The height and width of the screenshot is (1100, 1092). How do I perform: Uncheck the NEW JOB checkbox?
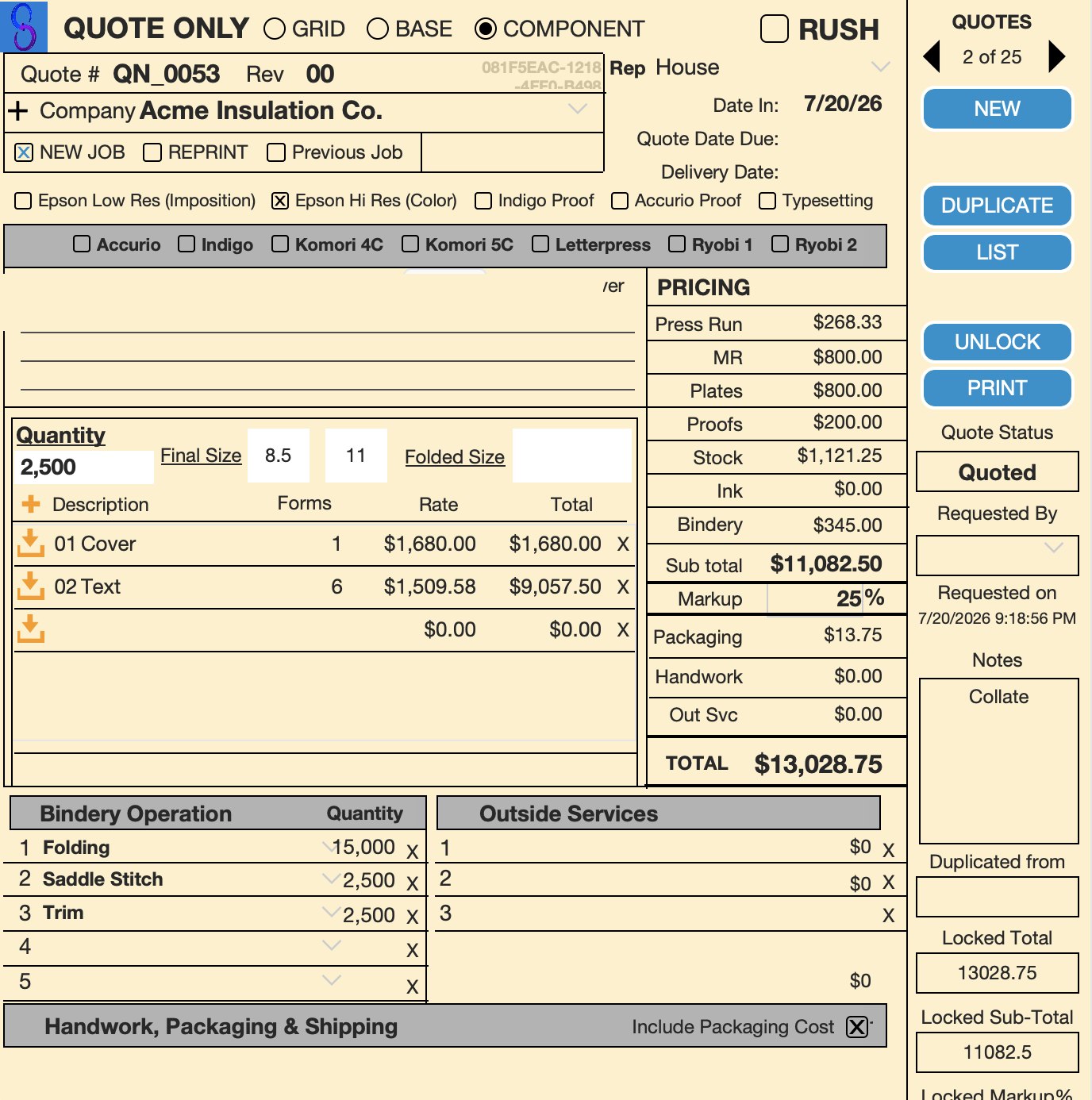click(x=24, y=152)
